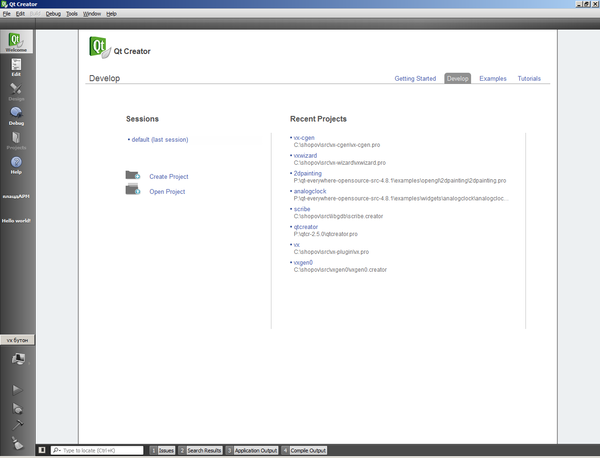
Task: Open Help mode icon
Action: click(x=16, y=165)
